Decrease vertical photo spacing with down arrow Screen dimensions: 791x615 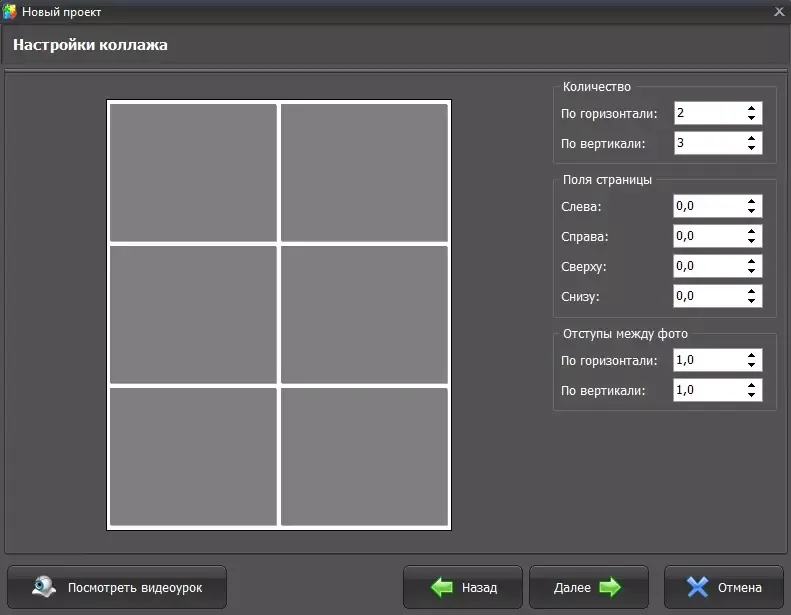751,395
